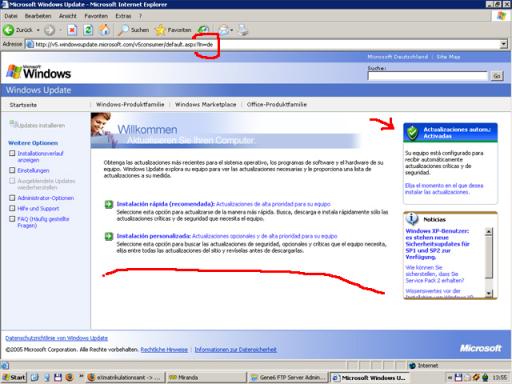512x384 pixels.
Task: Click the Noticias panel scrollbar
Action: [489, 262]
